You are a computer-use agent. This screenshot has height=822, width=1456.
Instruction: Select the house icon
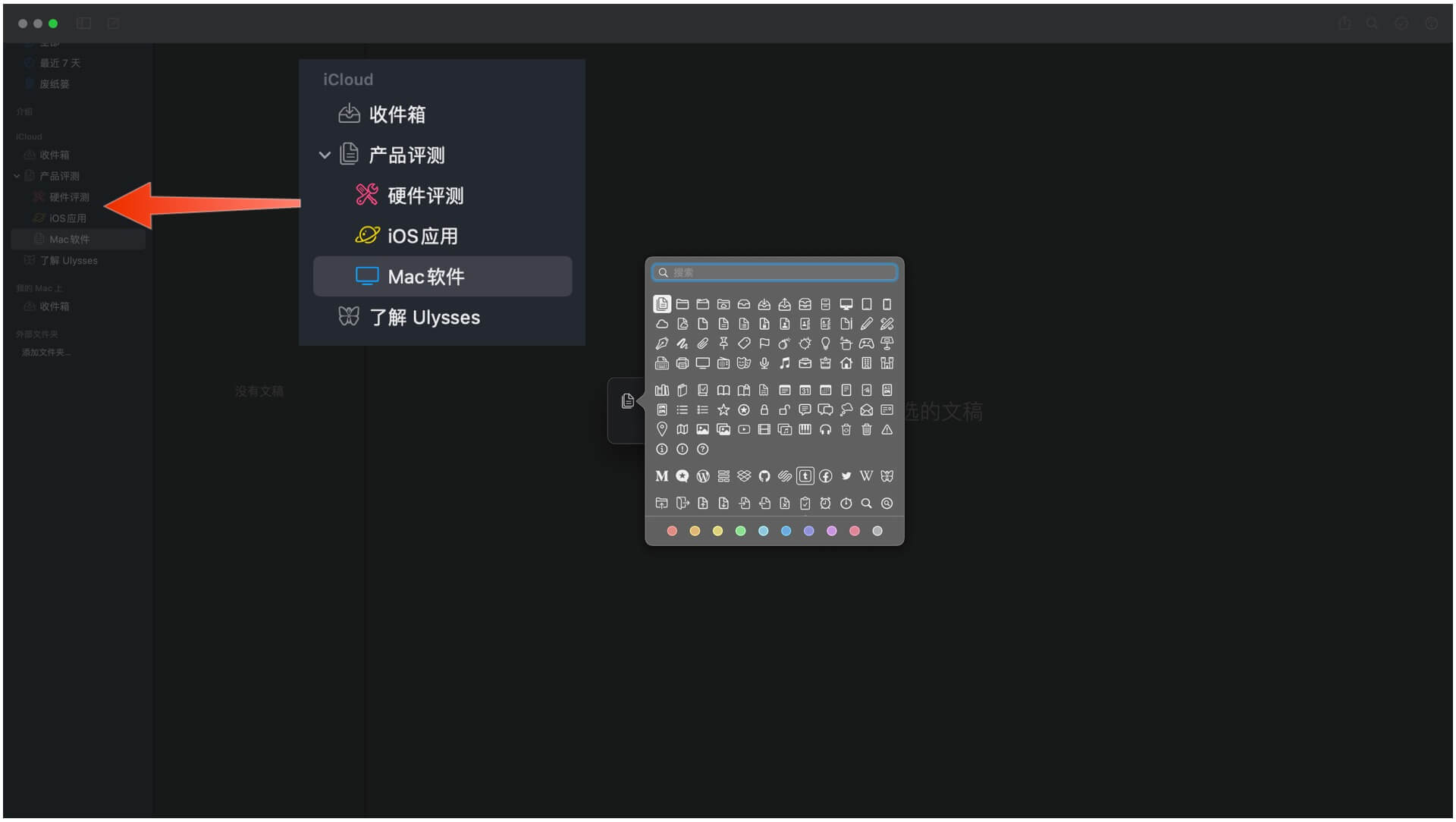coord(846,363)
